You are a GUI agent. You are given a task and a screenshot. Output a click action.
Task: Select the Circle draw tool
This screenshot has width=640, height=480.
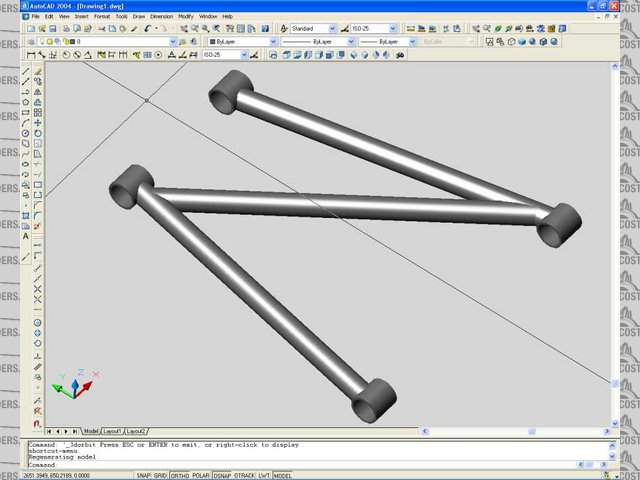pos(26,133)
